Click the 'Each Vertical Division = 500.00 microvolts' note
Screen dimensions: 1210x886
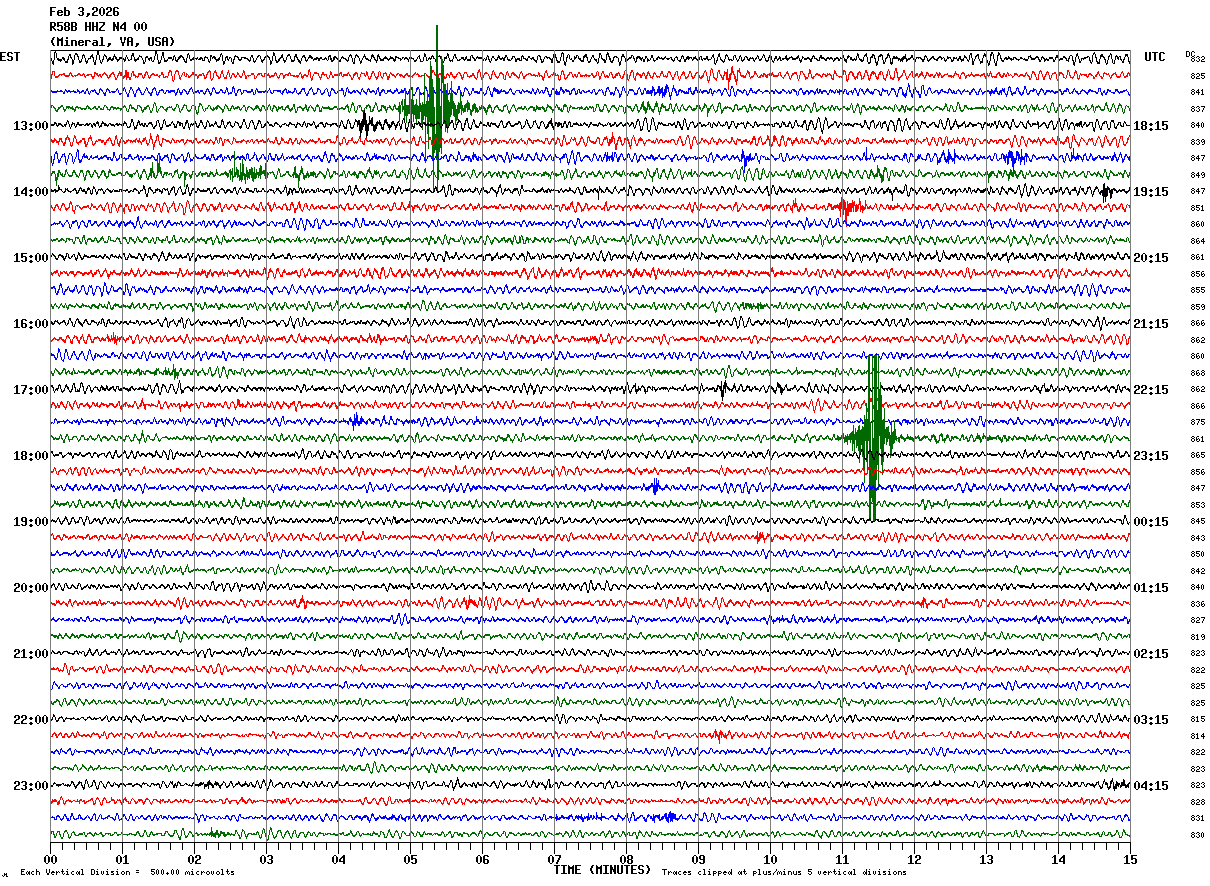pos(127,873)
